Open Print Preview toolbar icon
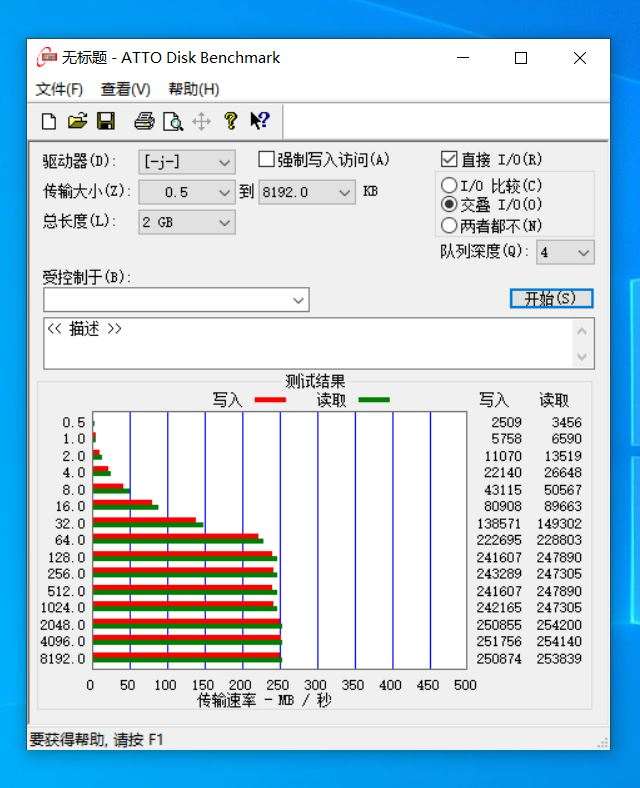This screenshot has width=640, height=788. point(173,122)
